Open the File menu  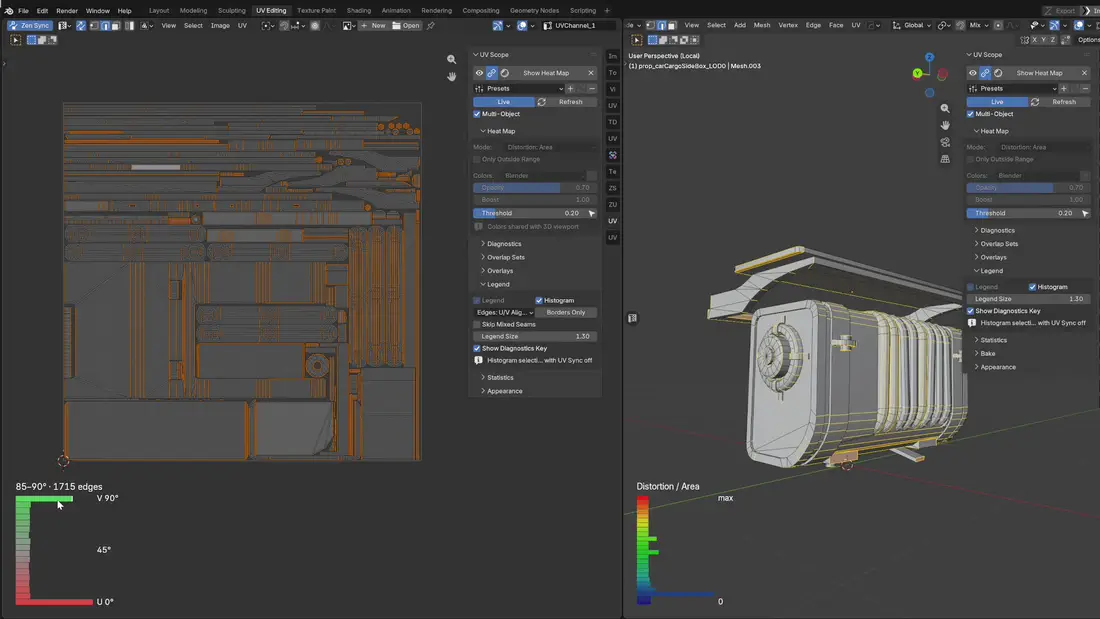point(23,11)
